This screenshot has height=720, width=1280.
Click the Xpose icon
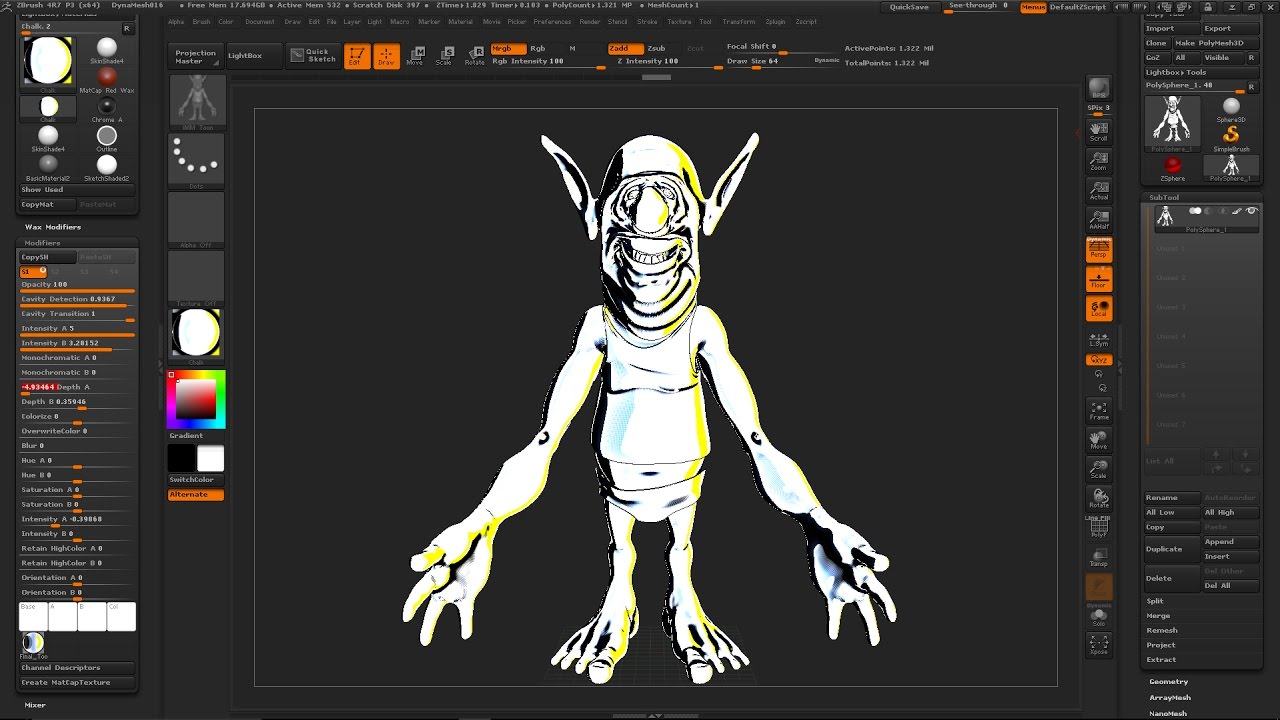(x=1099, y=644)
